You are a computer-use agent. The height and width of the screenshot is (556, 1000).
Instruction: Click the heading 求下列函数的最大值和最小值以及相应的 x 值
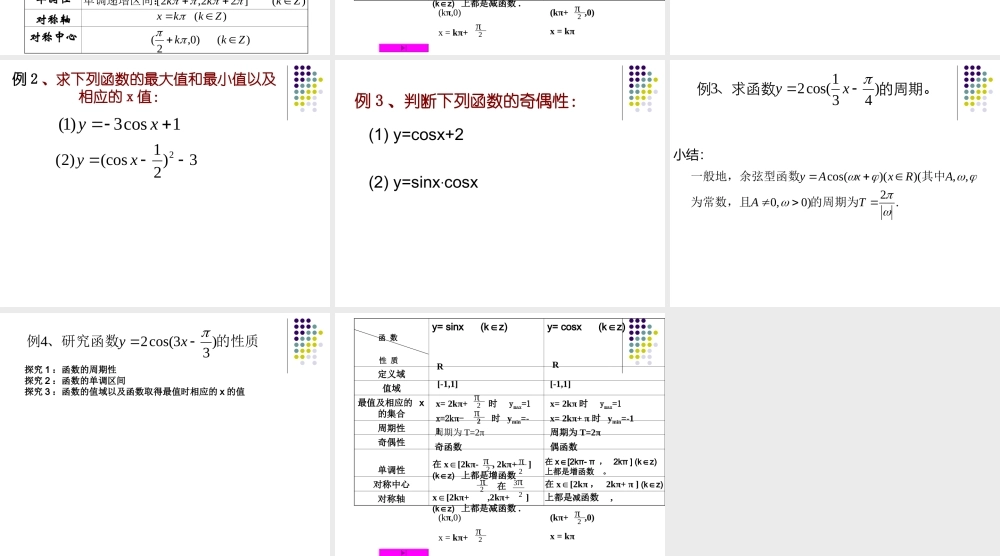tap(166, 88)
